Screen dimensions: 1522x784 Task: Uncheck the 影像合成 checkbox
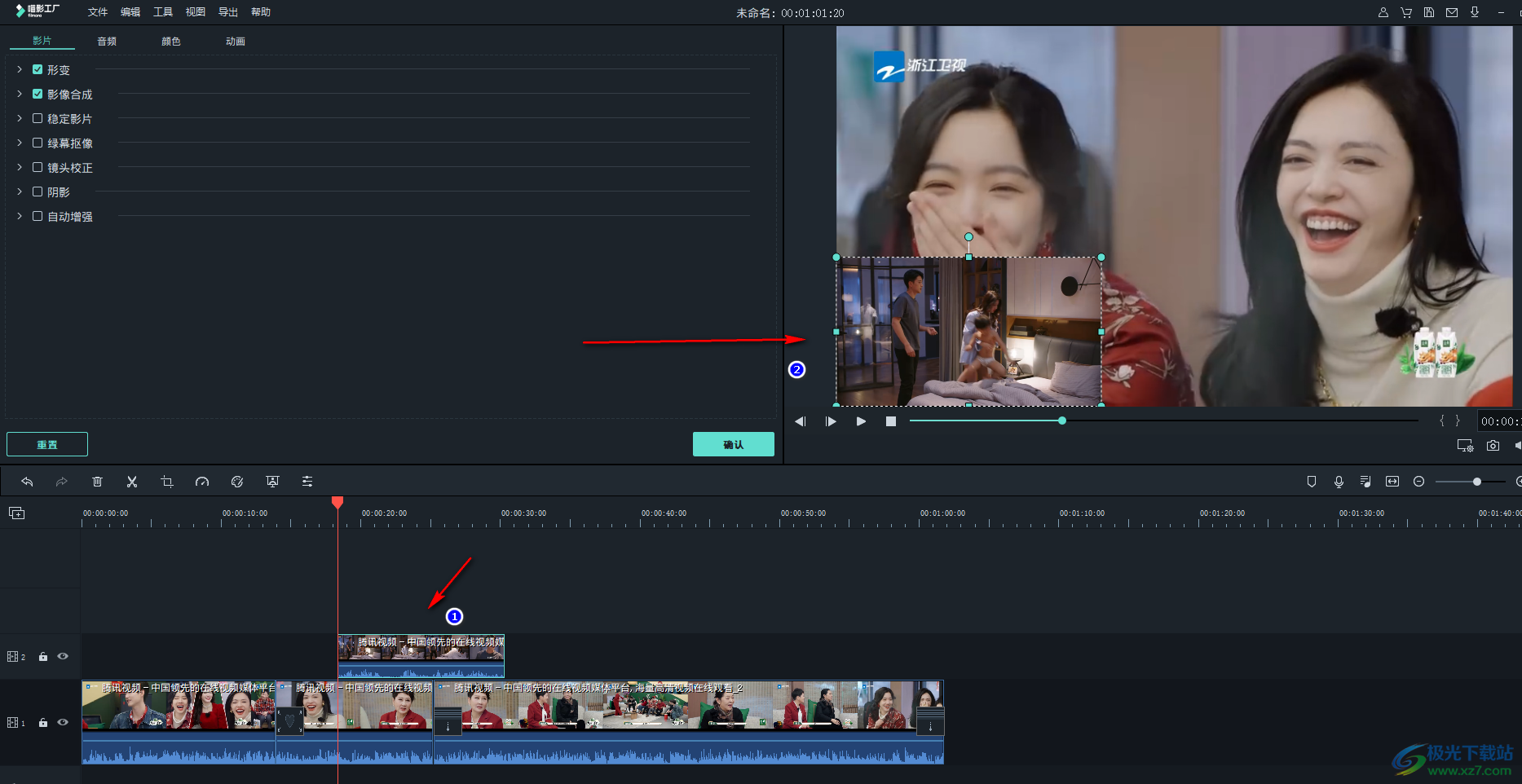(x=37, y=94)
